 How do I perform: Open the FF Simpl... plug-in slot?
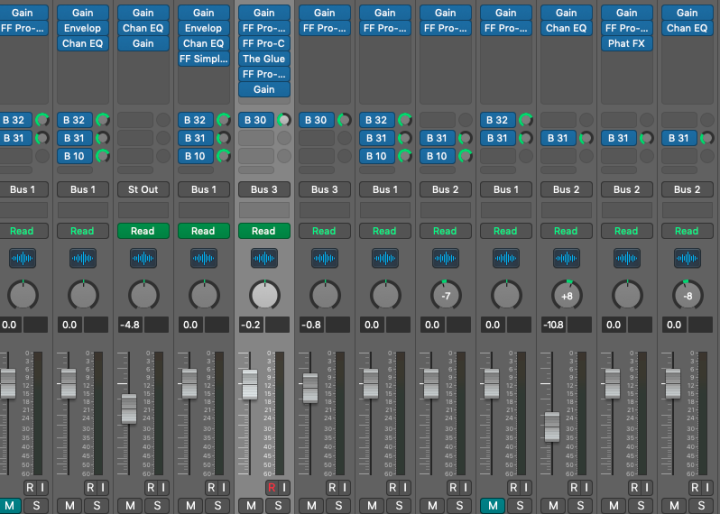pyautogui.click(x=204, y=59)
